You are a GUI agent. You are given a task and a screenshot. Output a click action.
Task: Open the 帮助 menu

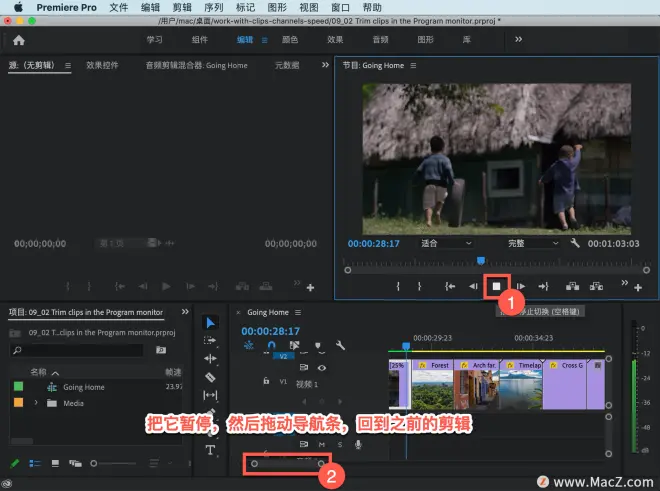[x=372, y=8]
